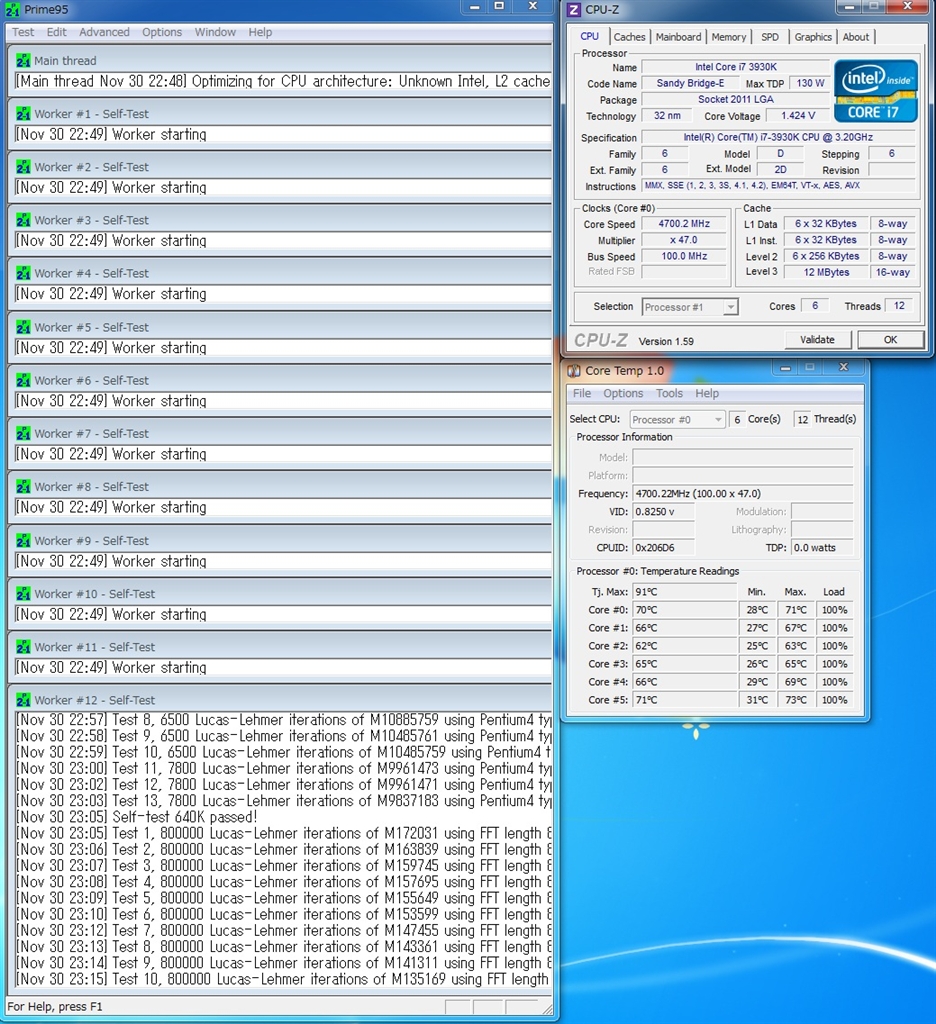936x1024 pixels.
Task: Open the SPD tab in CPU-Z
Action: 769,37
